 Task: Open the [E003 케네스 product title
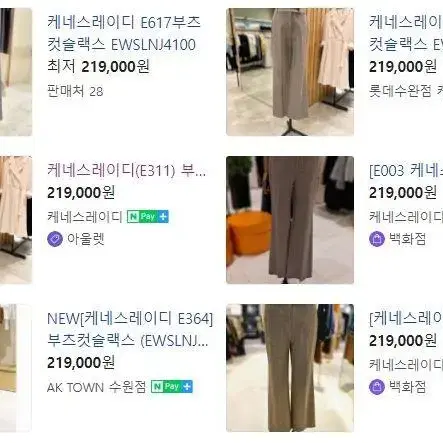pos(406,171)
